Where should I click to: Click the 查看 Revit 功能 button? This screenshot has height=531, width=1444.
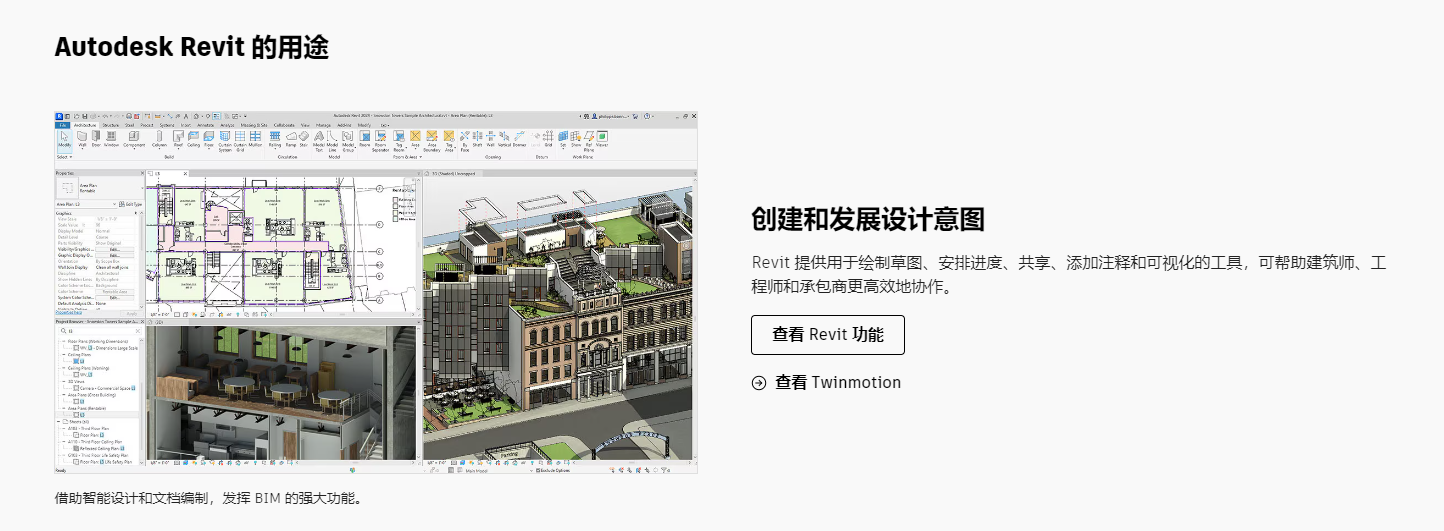827,335
